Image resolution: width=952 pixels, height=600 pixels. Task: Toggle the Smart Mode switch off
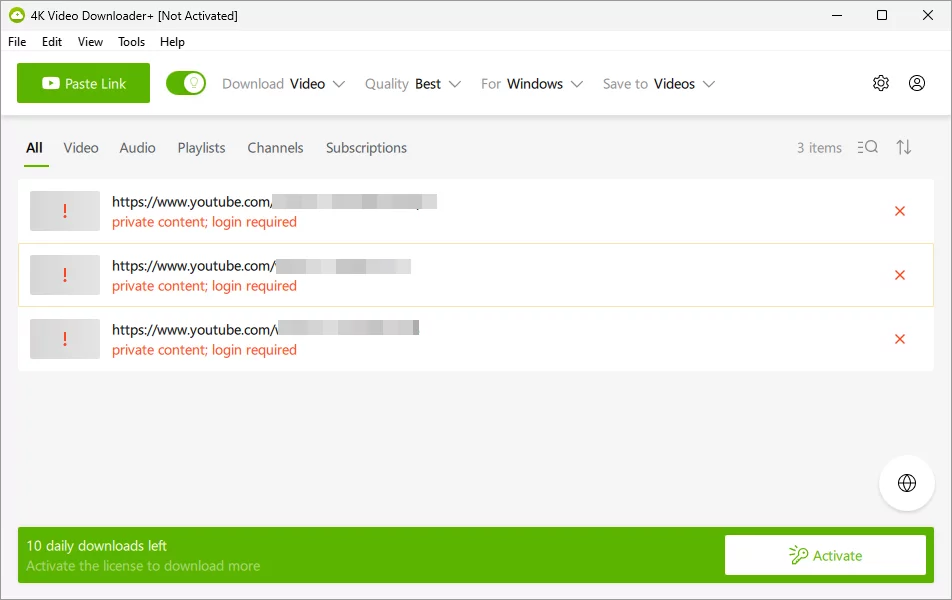point(186,83)
